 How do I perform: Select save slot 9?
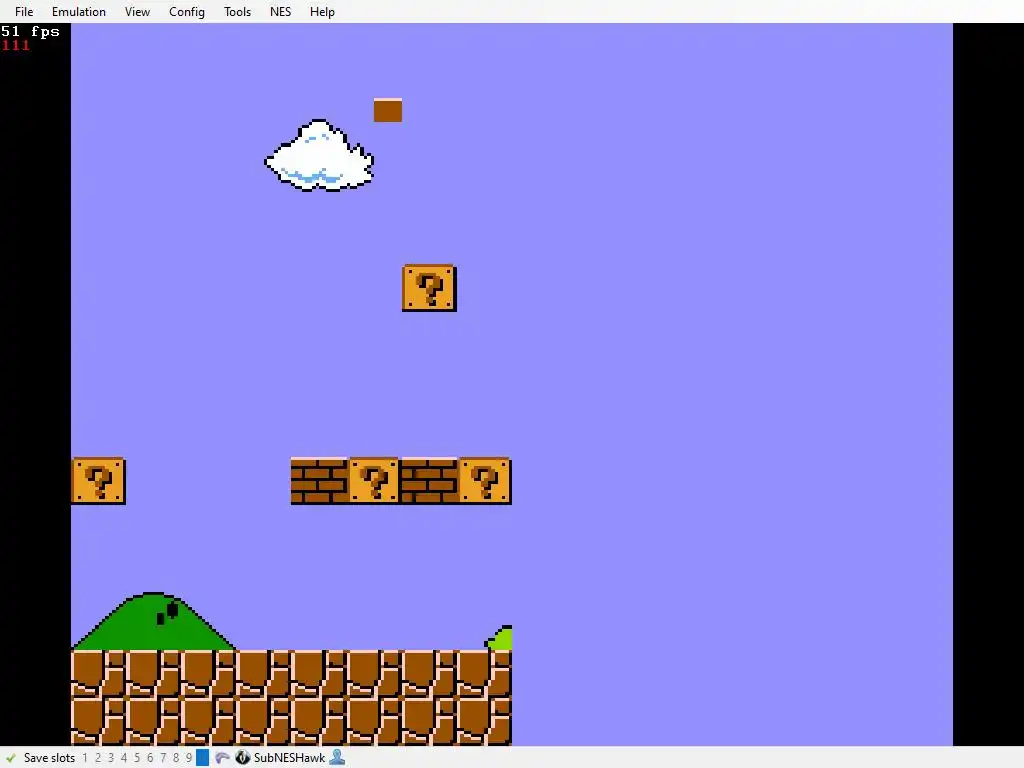[189, 758]
